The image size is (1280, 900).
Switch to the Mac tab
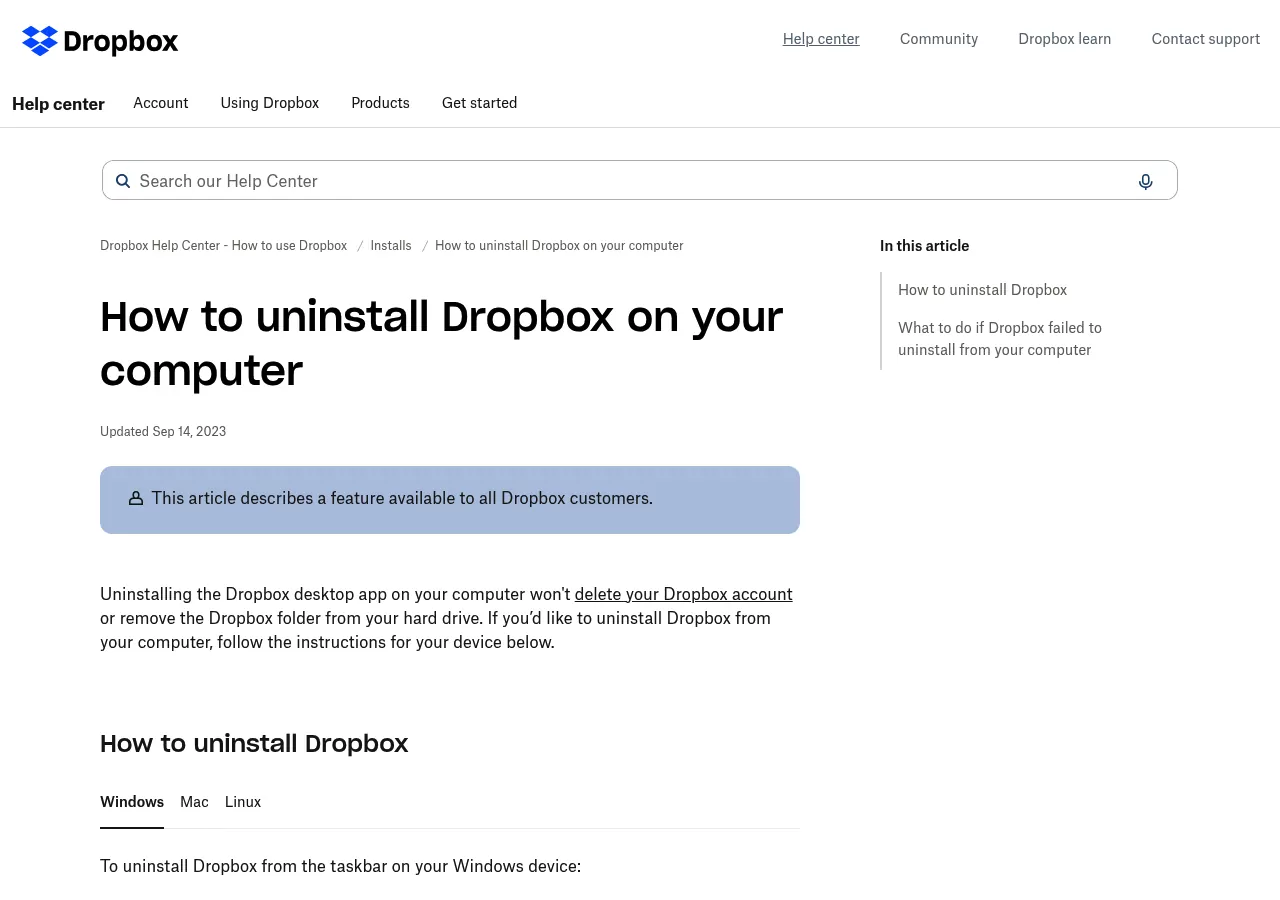(194, 802)
